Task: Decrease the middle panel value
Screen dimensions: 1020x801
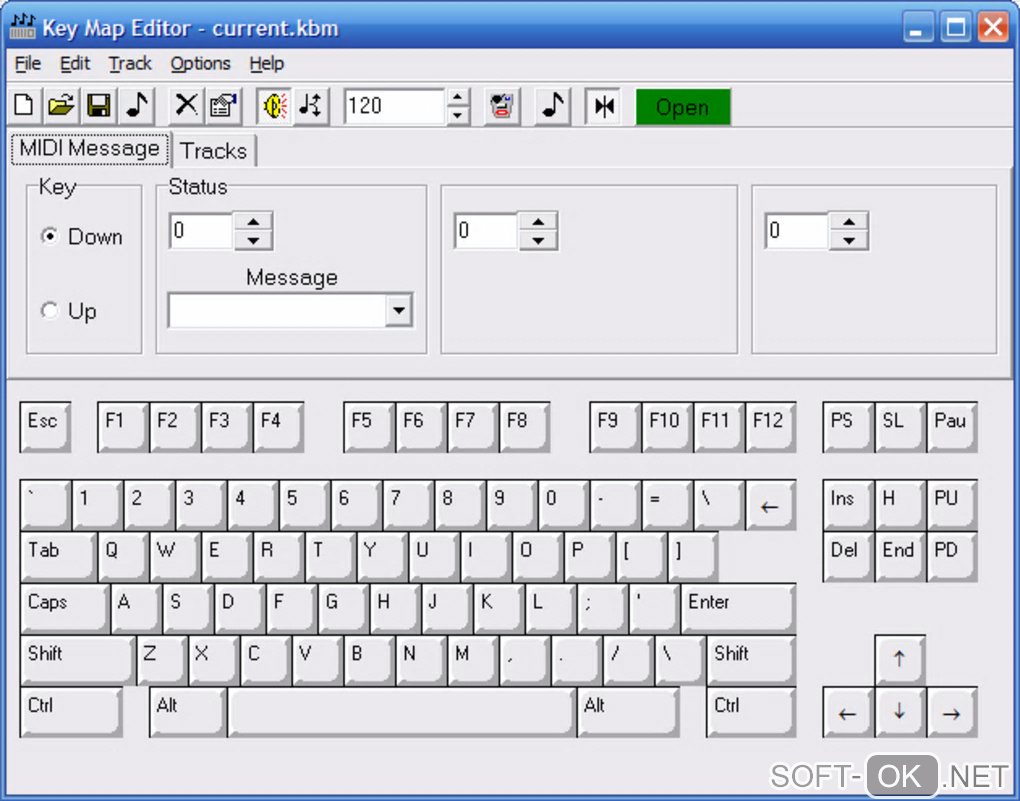Action: coord(538,240)
